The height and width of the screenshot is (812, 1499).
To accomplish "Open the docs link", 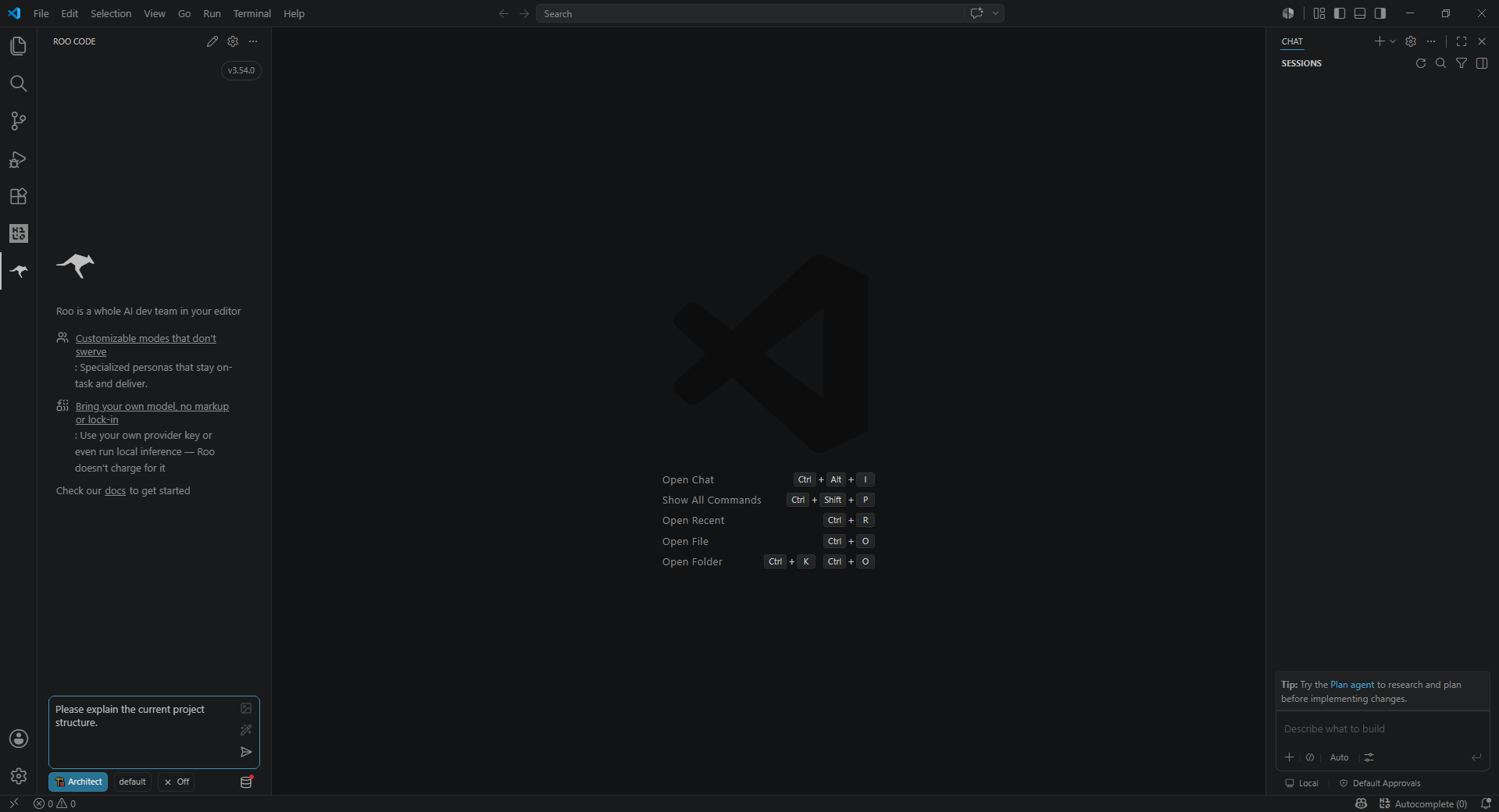I will pos(115,490).
